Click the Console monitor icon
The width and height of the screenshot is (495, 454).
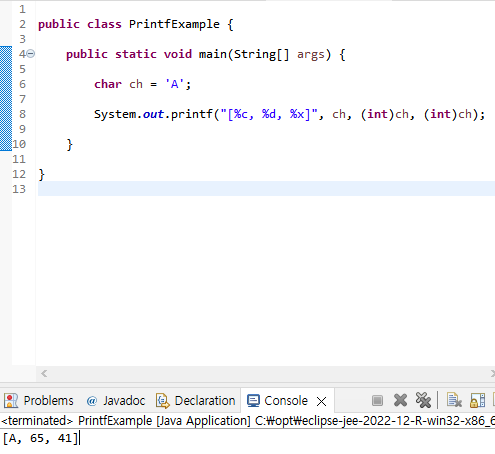[x=253, y=401]
